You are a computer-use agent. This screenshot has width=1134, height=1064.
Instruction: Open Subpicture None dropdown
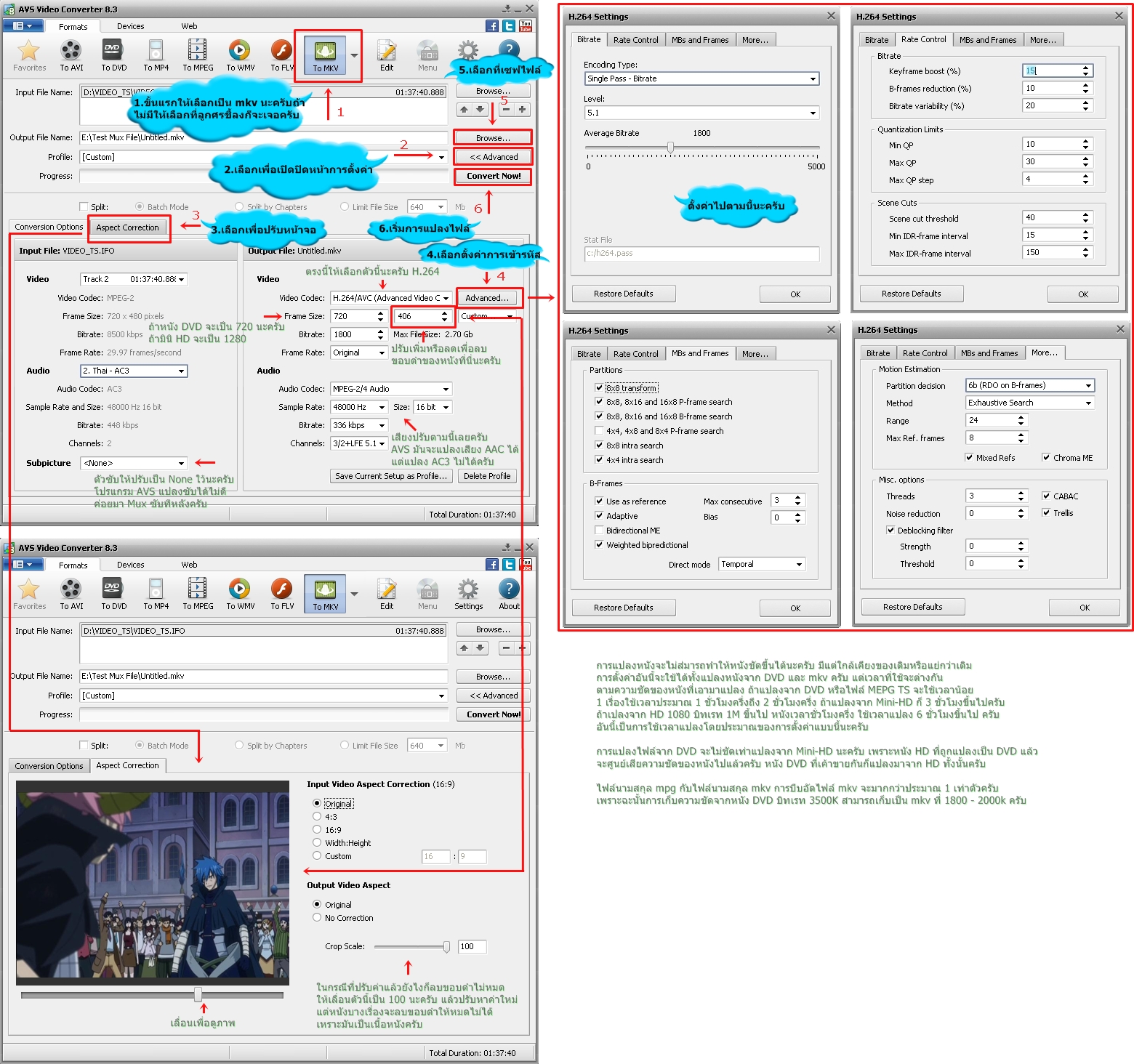coord(134,463)
